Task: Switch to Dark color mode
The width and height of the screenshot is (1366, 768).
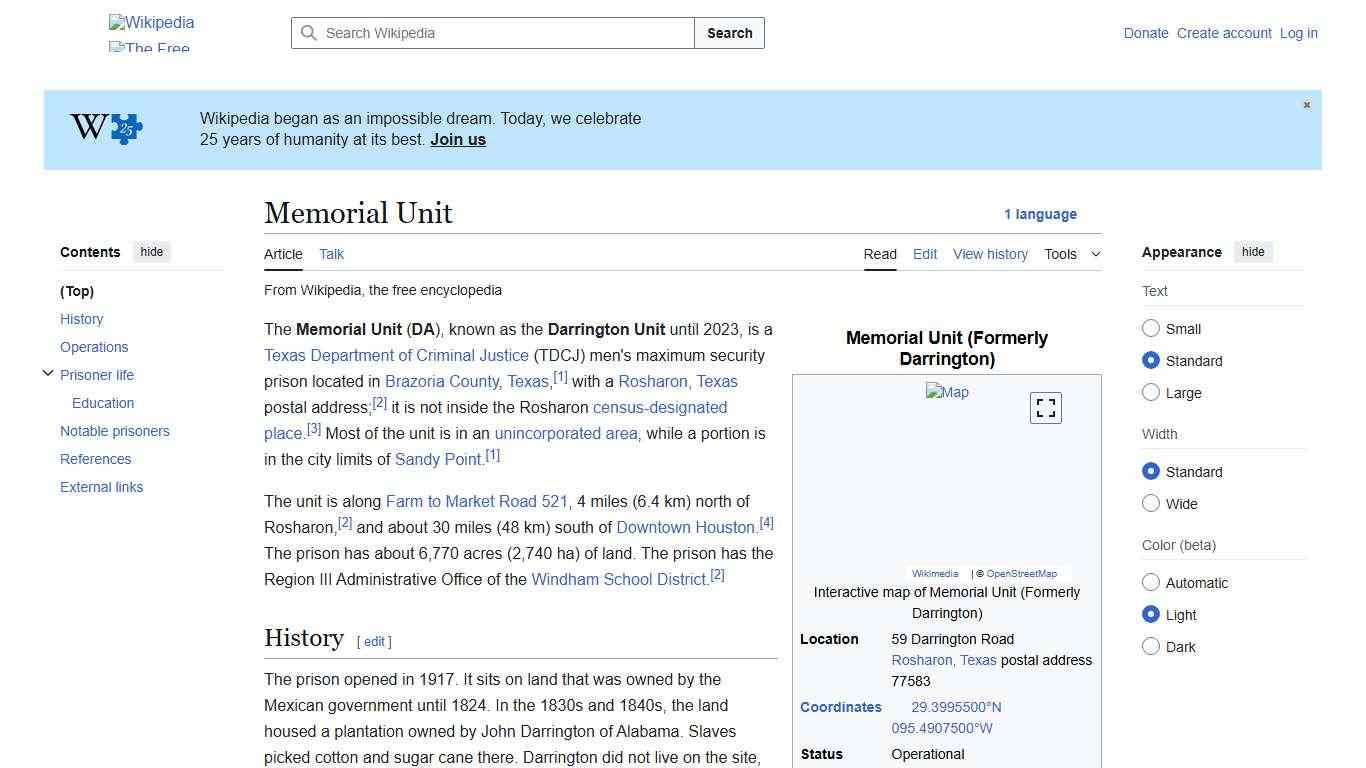Action: click(x=1151, y=646)
